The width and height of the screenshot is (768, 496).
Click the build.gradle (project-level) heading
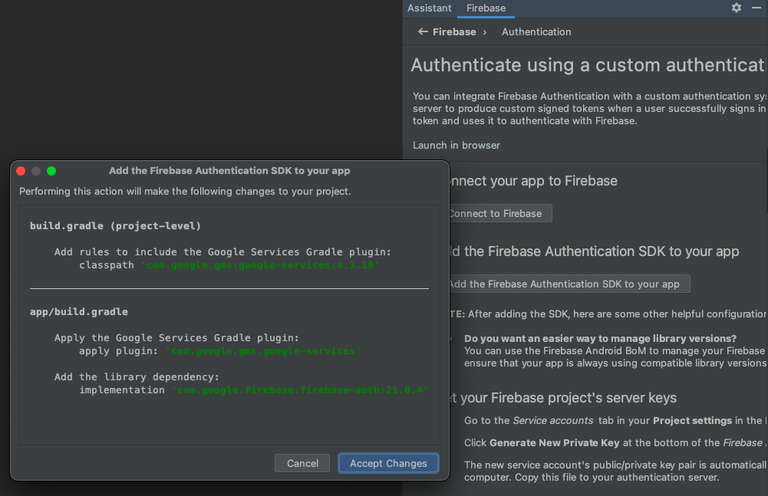[x=115, y=226]
